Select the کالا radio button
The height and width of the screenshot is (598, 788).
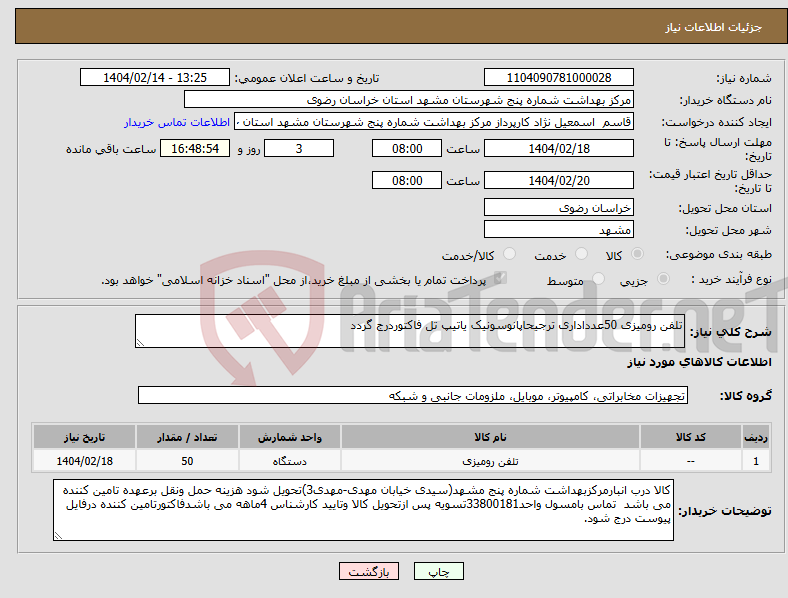point(637,254)
